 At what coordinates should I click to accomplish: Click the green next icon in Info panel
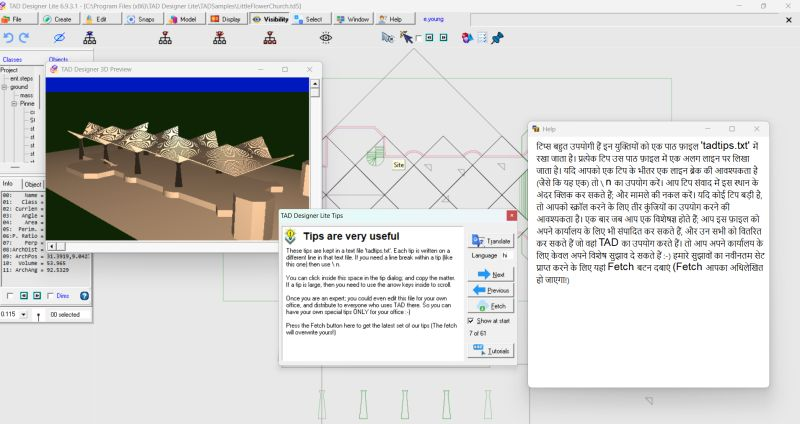(x=37, y=296)
